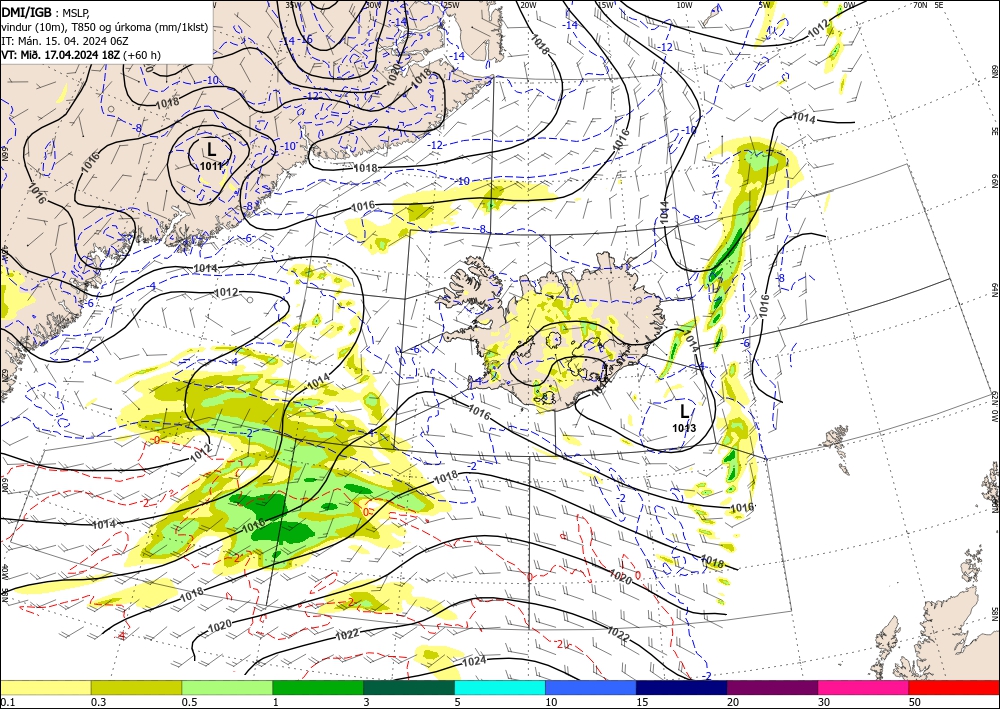
Task: Click the light green 0.5–1 legend segment
Action: (227, 687)
